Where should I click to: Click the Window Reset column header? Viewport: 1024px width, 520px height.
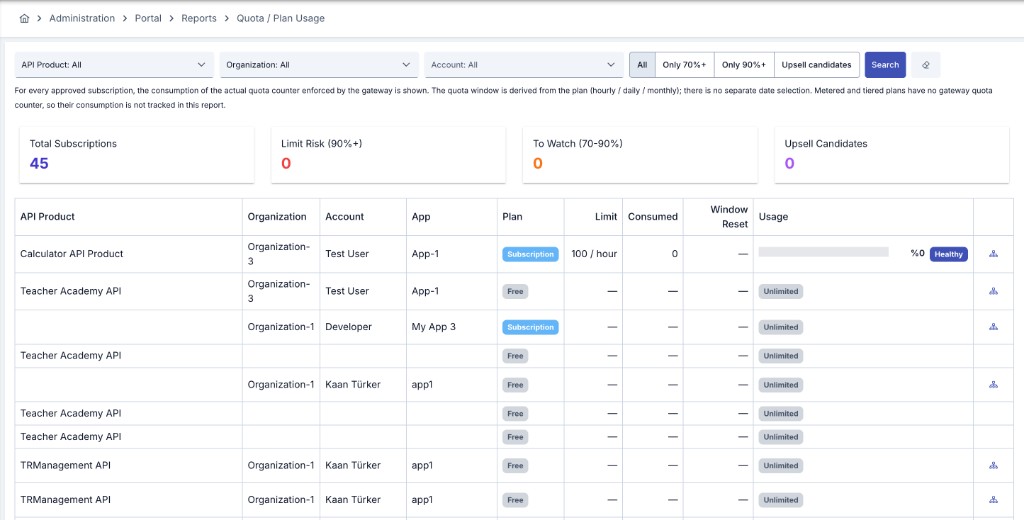click(x=718, y=217)
